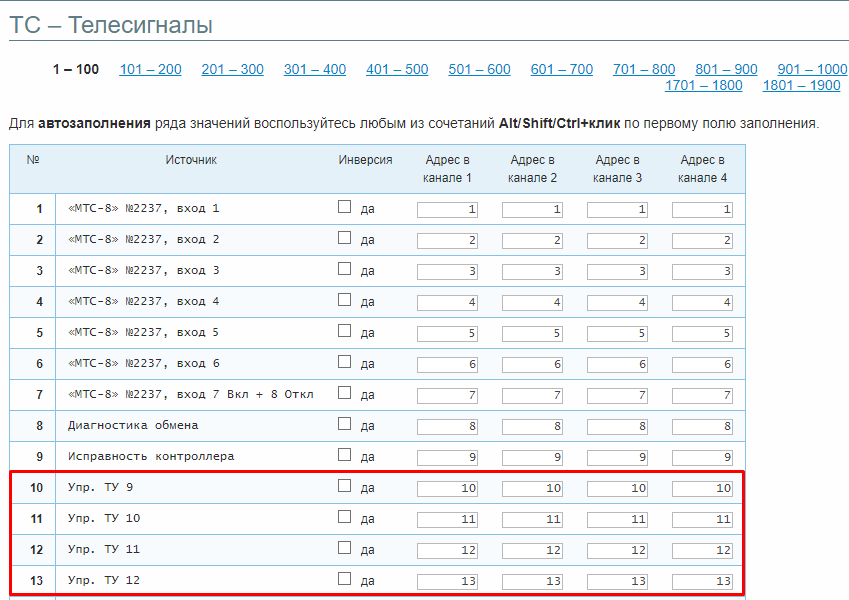Jump to the 1801 – 1900 page
Screen dimensions: 849x600
click(x=801, y=85)
